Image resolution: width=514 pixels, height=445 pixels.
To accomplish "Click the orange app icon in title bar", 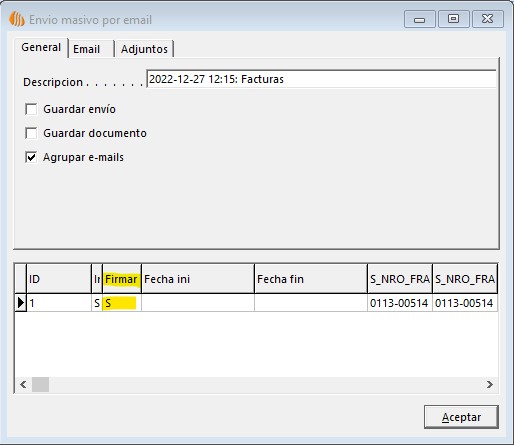I will point(17,19).
